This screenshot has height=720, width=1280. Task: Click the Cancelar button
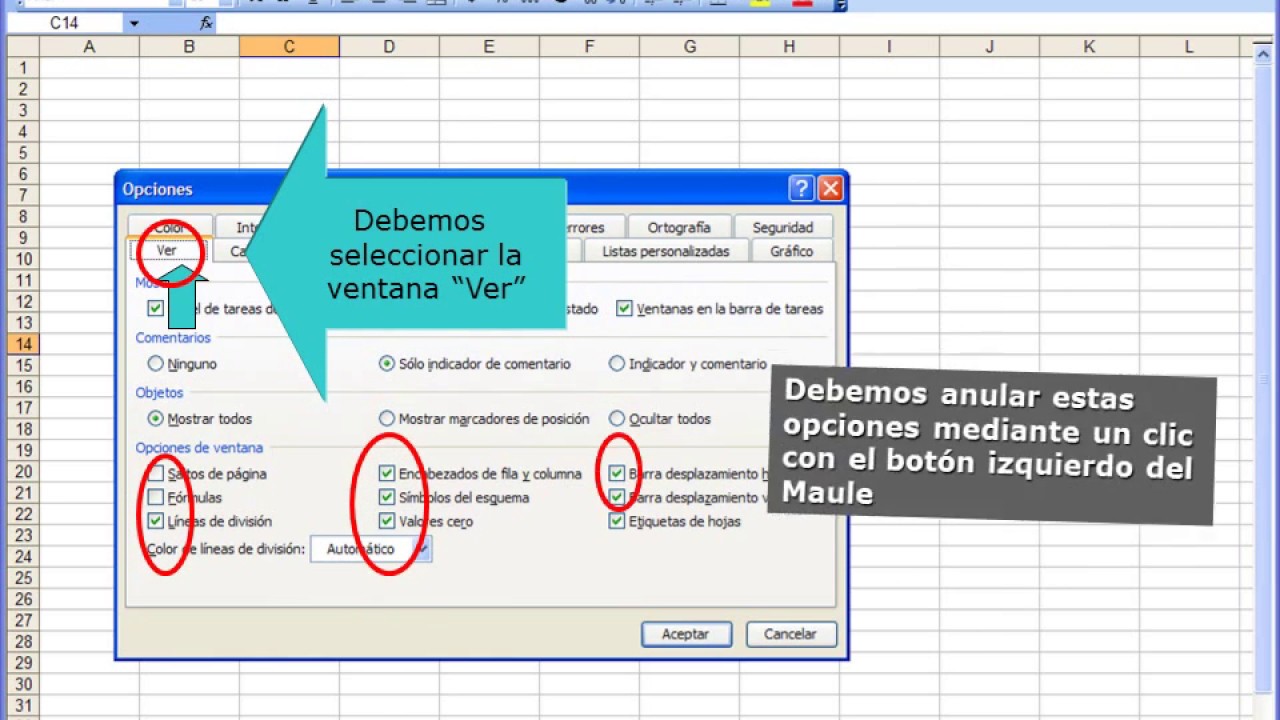[x=790, y=634]
